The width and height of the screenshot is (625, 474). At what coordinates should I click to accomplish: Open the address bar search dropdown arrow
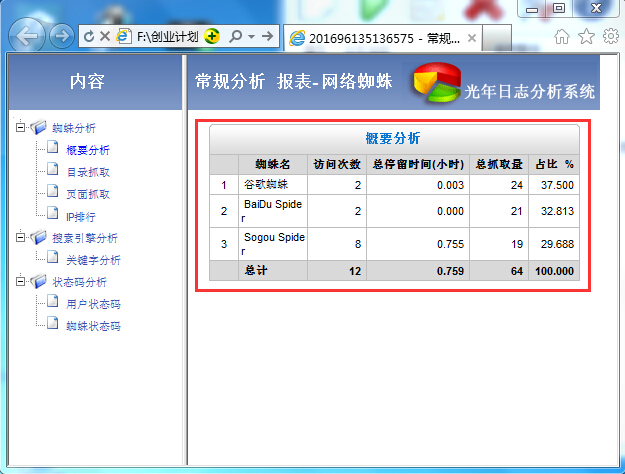pos(251,36)
